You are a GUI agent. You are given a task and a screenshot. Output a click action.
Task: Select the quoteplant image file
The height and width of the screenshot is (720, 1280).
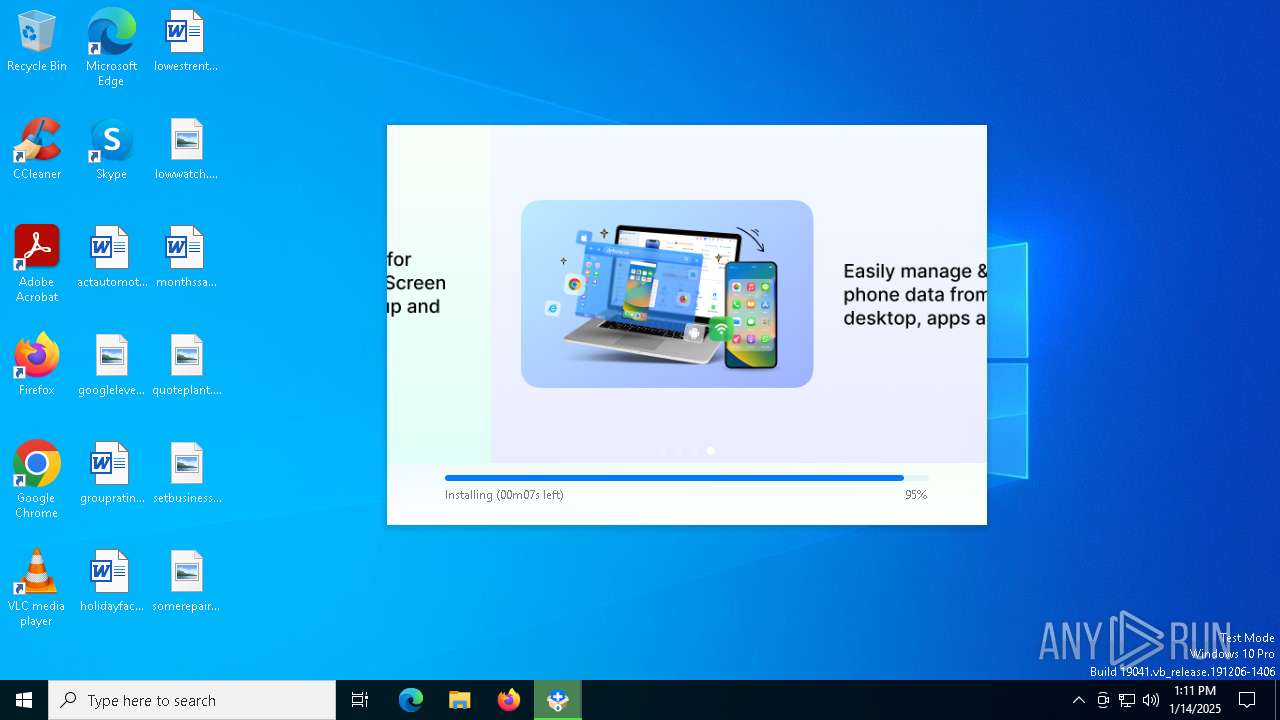pyautogui.click(x=186, y=364)
